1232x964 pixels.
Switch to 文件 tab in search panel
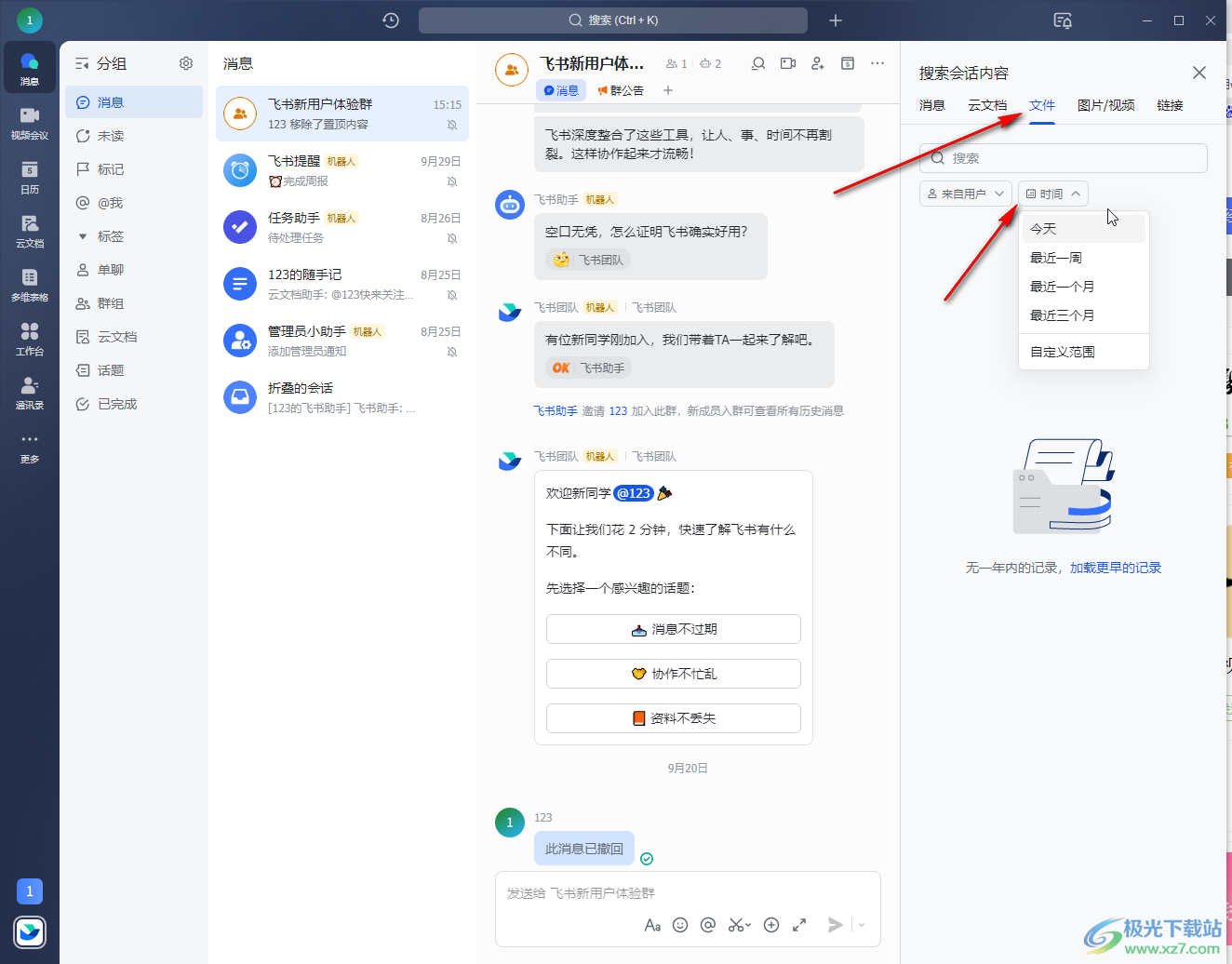1042,105
